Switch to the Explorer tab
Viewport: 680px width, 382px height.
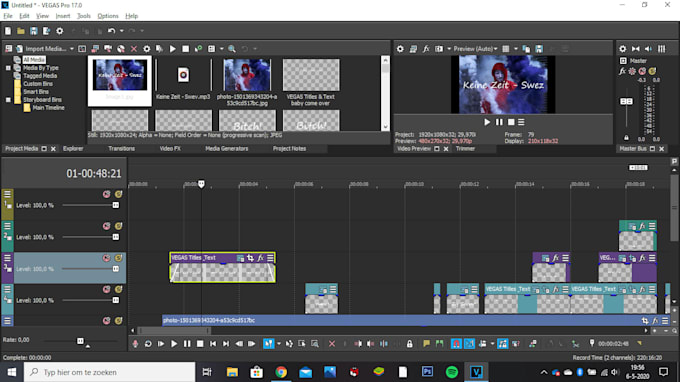73,149
